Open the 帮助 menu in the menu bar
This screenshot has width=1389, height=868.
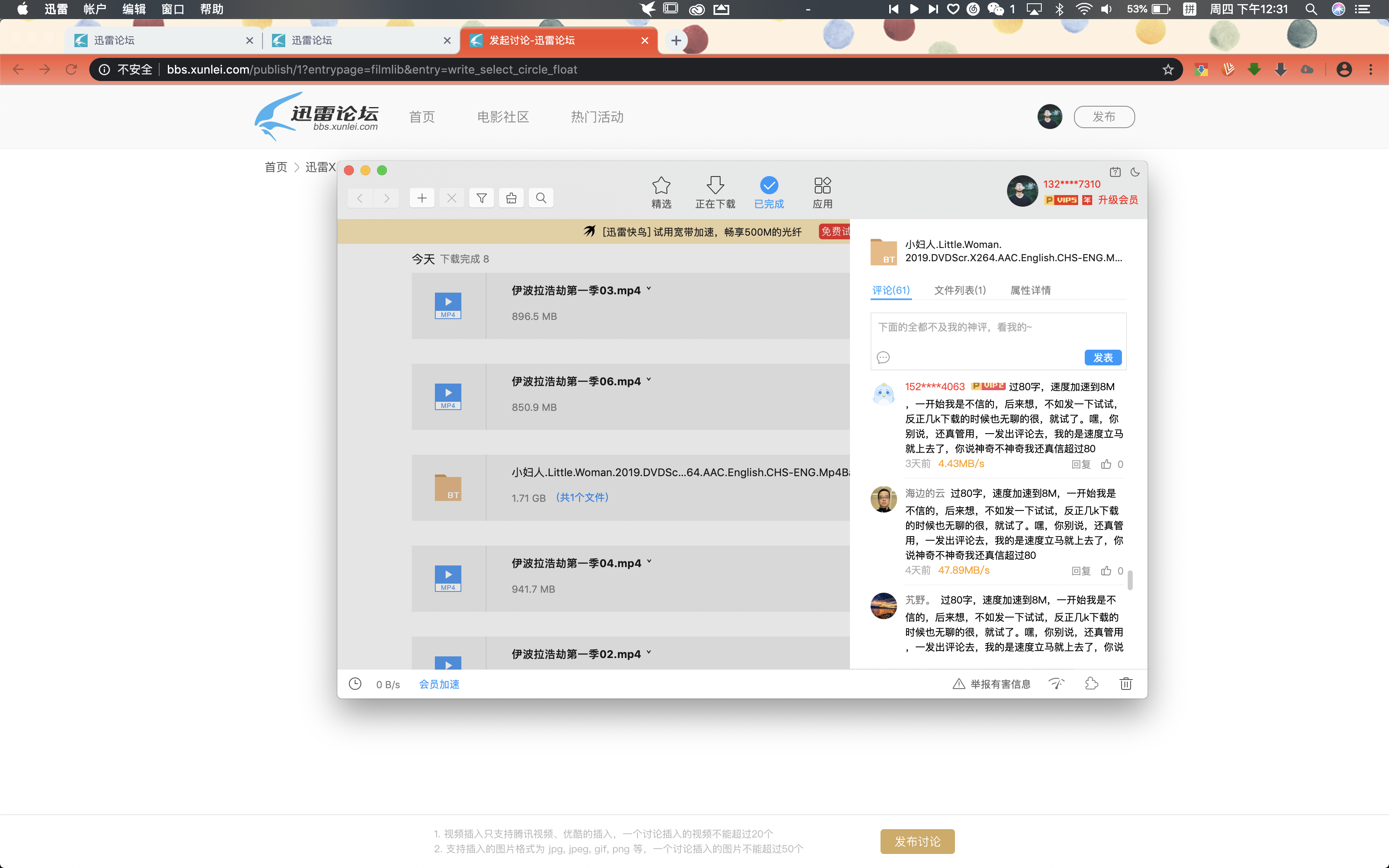click(x=211, y=9)
